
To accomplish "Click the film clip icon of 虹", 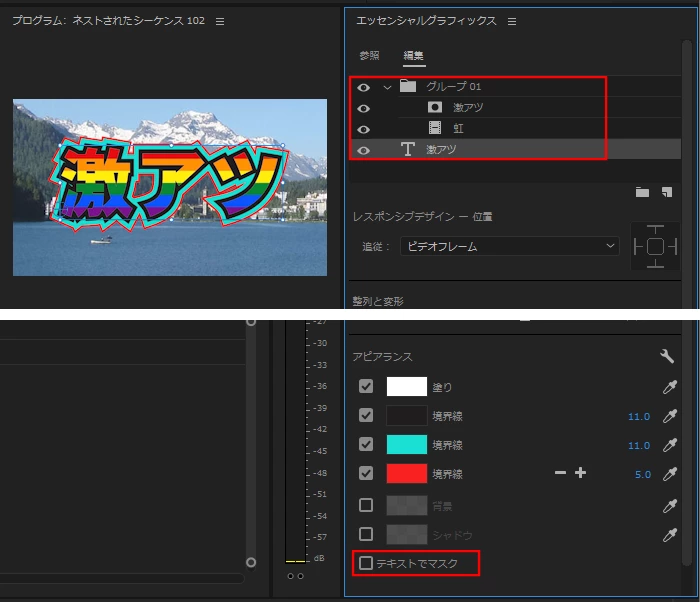I will click(435, 128).
